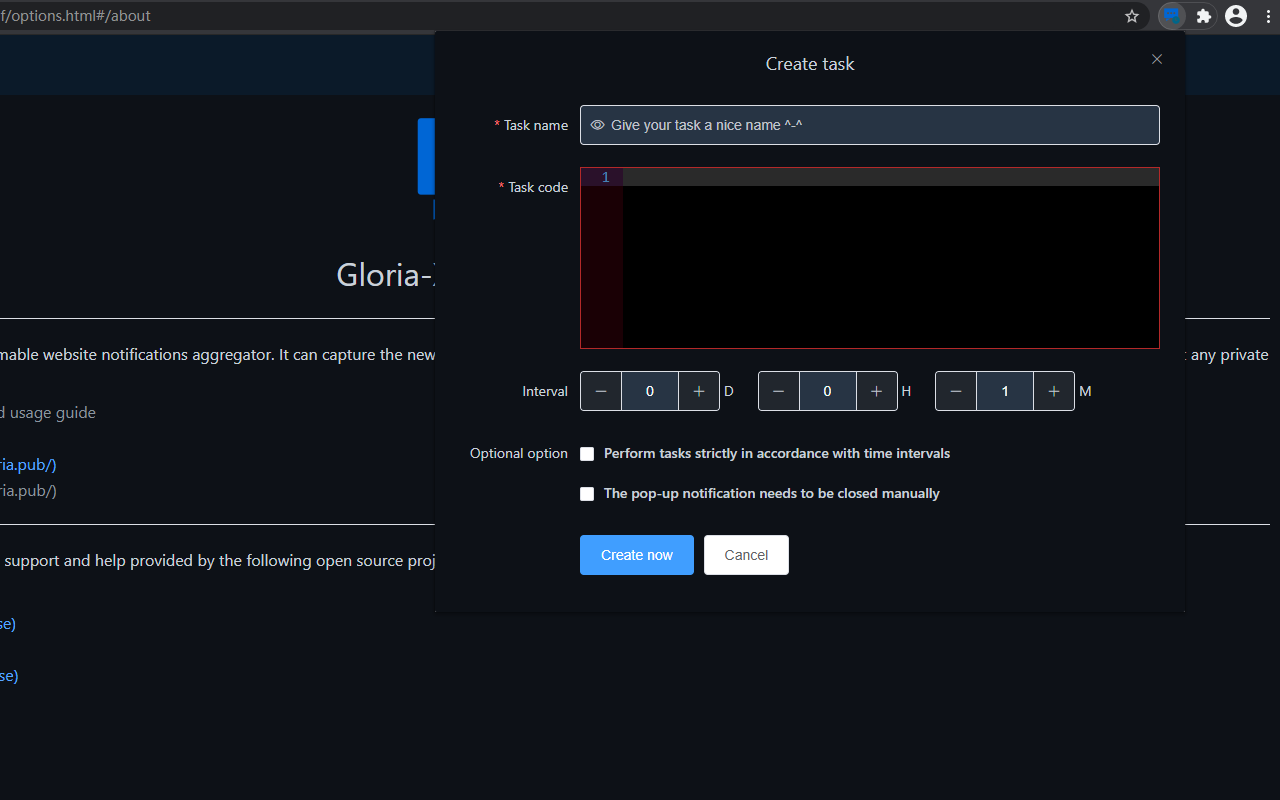Increase the days interval value
This screenshot has height=800, width=1280.
tap(699, 391)
